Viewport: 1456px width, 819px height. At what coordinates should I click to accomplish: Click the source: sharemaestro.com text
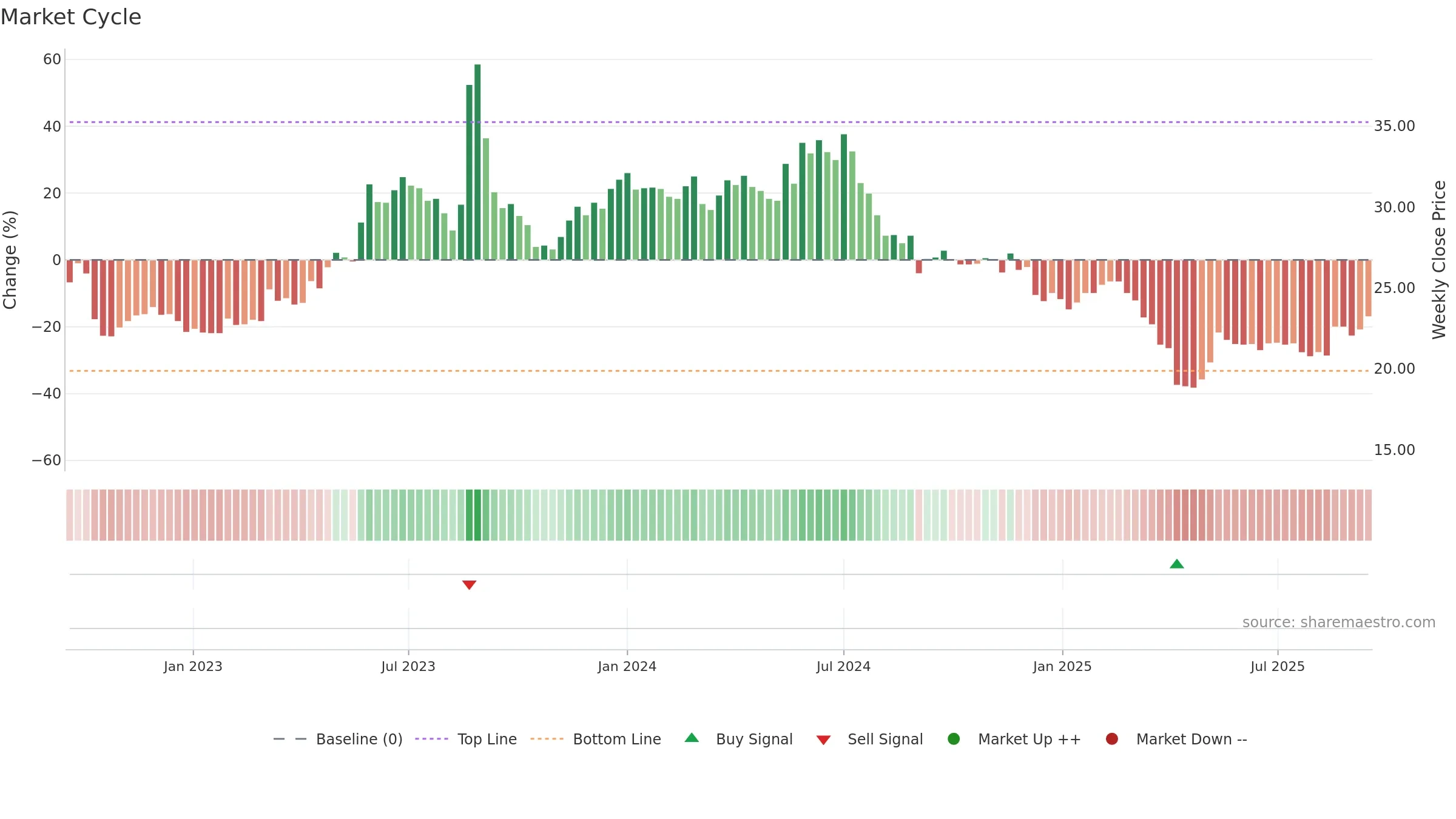(x=1339, y=622)
